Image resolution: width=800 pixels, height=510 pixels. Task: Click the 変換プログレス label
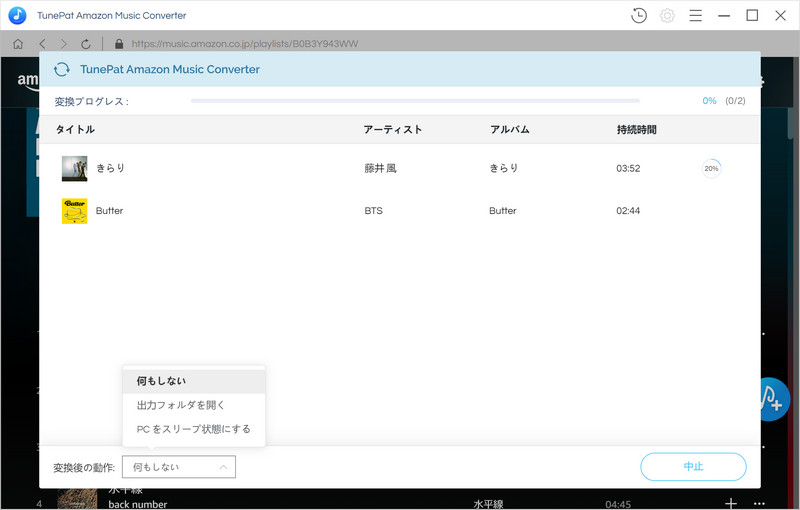click(91, 101)
